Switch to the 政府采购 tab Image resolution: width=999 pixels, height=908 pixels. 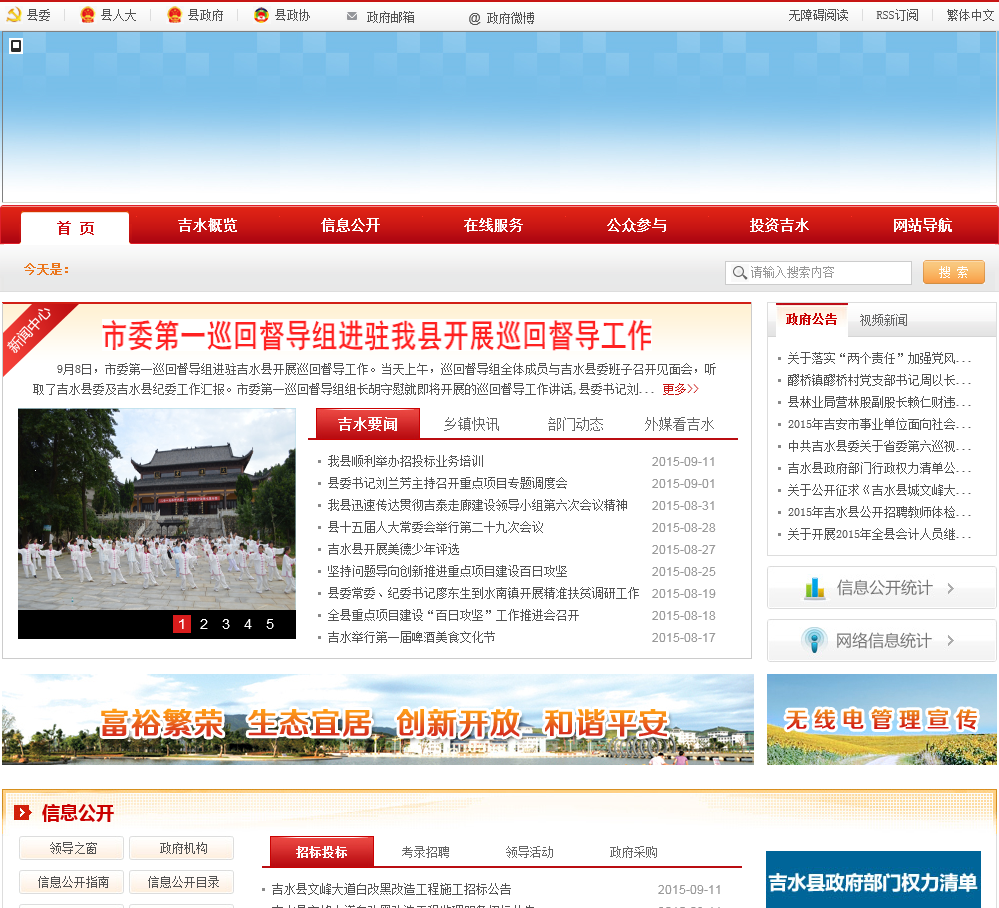click(633, 853)
